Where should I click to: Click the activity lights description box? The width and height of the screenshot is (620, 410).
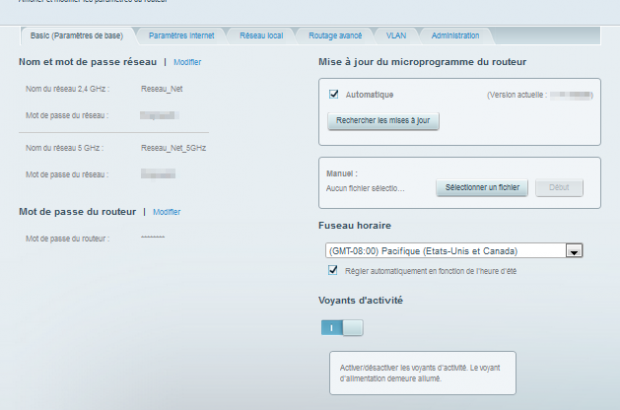coord(423,372)
